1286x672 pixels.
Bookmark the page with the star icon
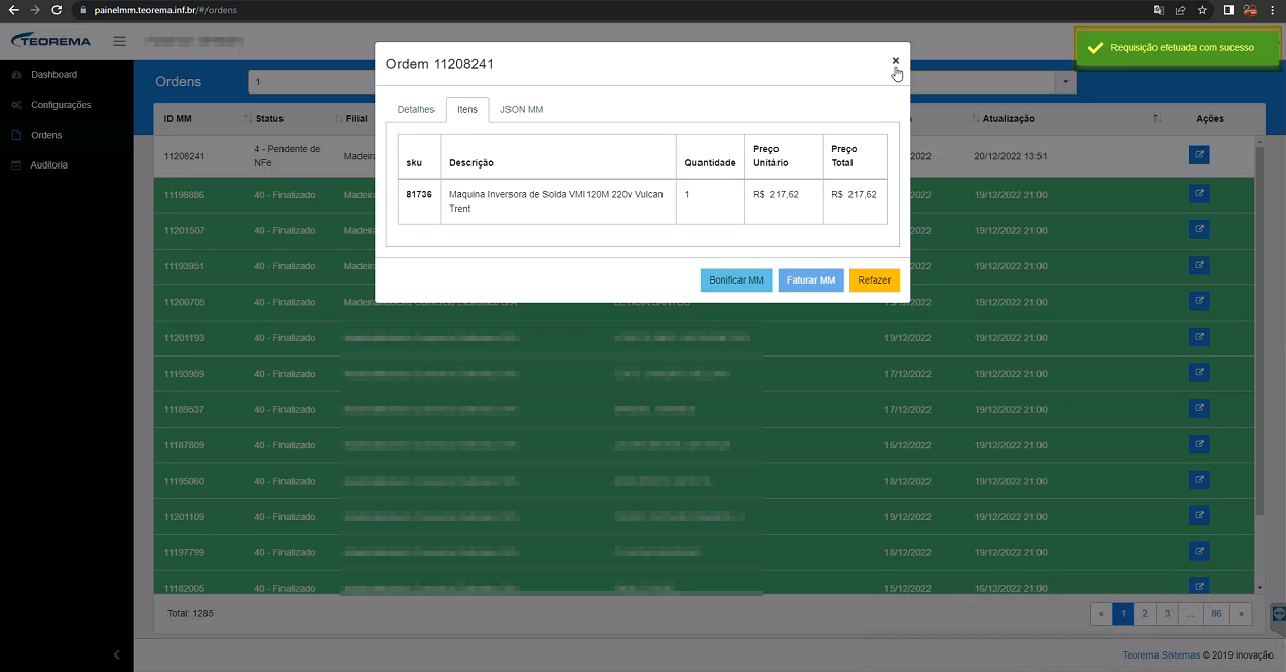click(1202, 10)
